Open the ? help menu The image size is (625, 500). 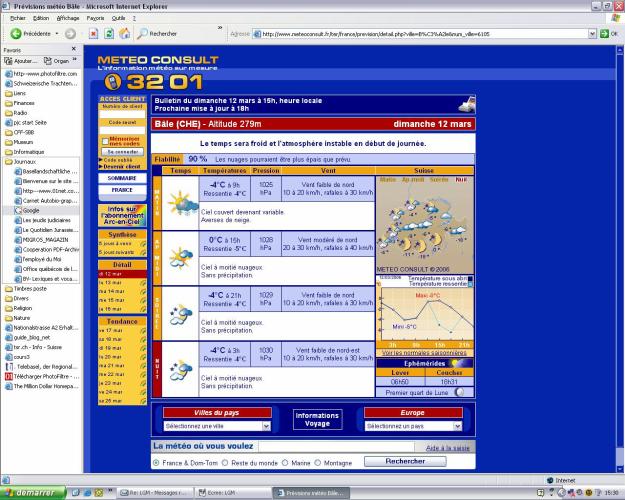(134, 18)
